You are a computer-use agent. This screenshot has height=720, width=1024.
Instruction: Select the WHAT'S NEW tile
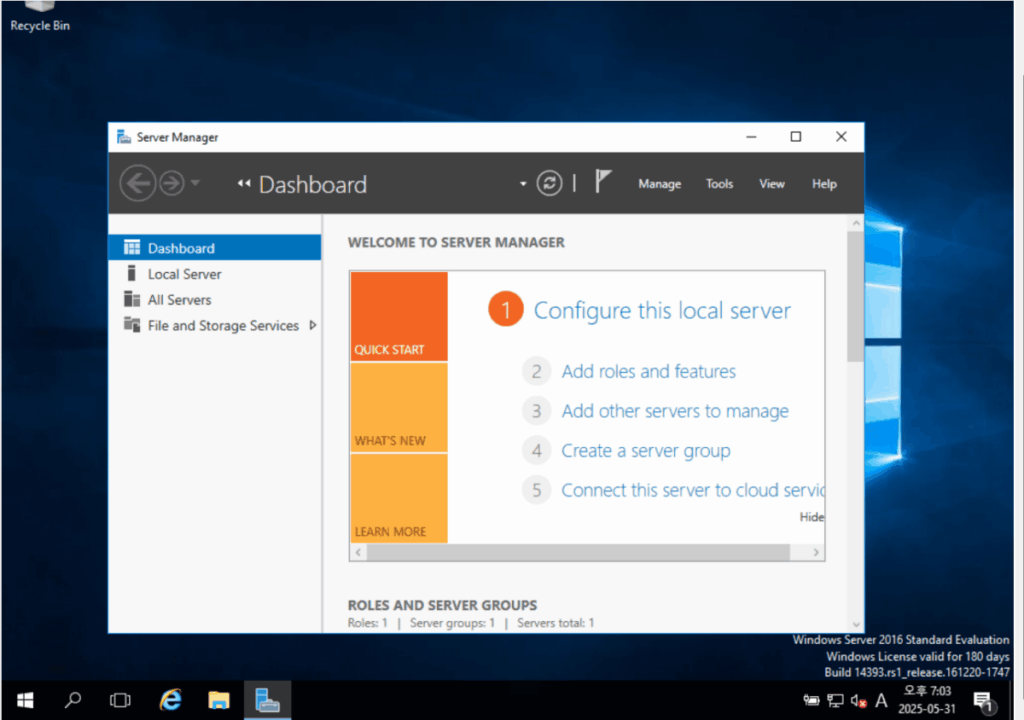(399, 408)
